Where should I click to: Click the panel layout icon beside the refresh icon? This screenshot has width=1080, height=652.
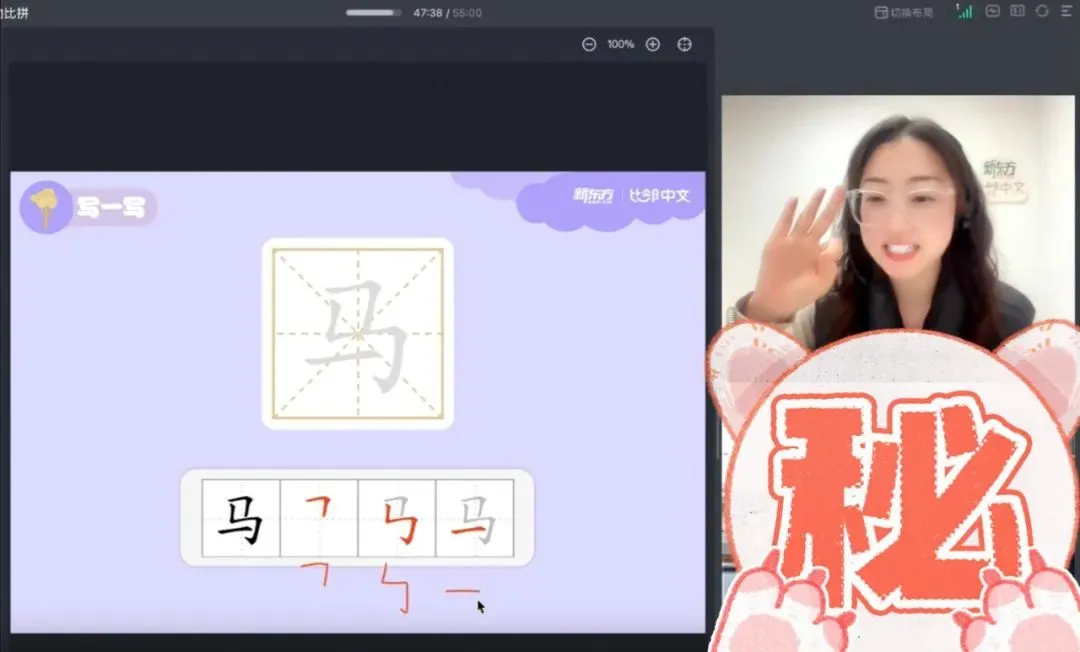click(1017, 11)
